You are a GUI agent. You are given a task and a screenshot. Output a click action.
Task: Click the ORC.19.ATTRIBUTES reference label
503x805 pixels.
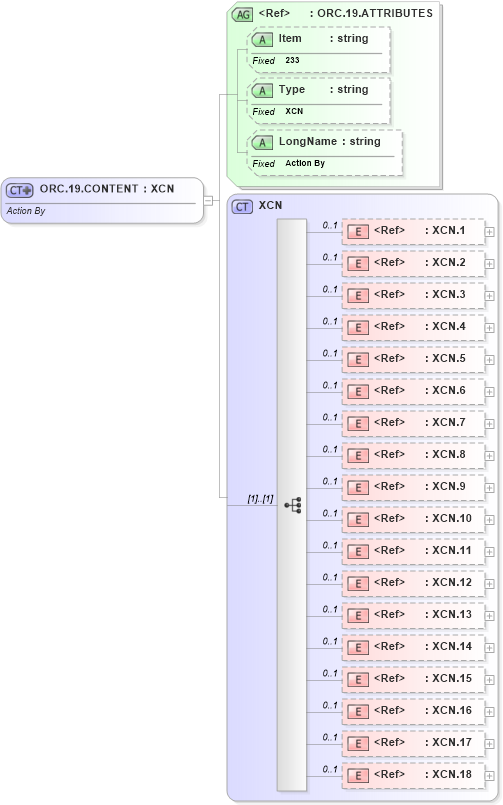tap(371, 13)
